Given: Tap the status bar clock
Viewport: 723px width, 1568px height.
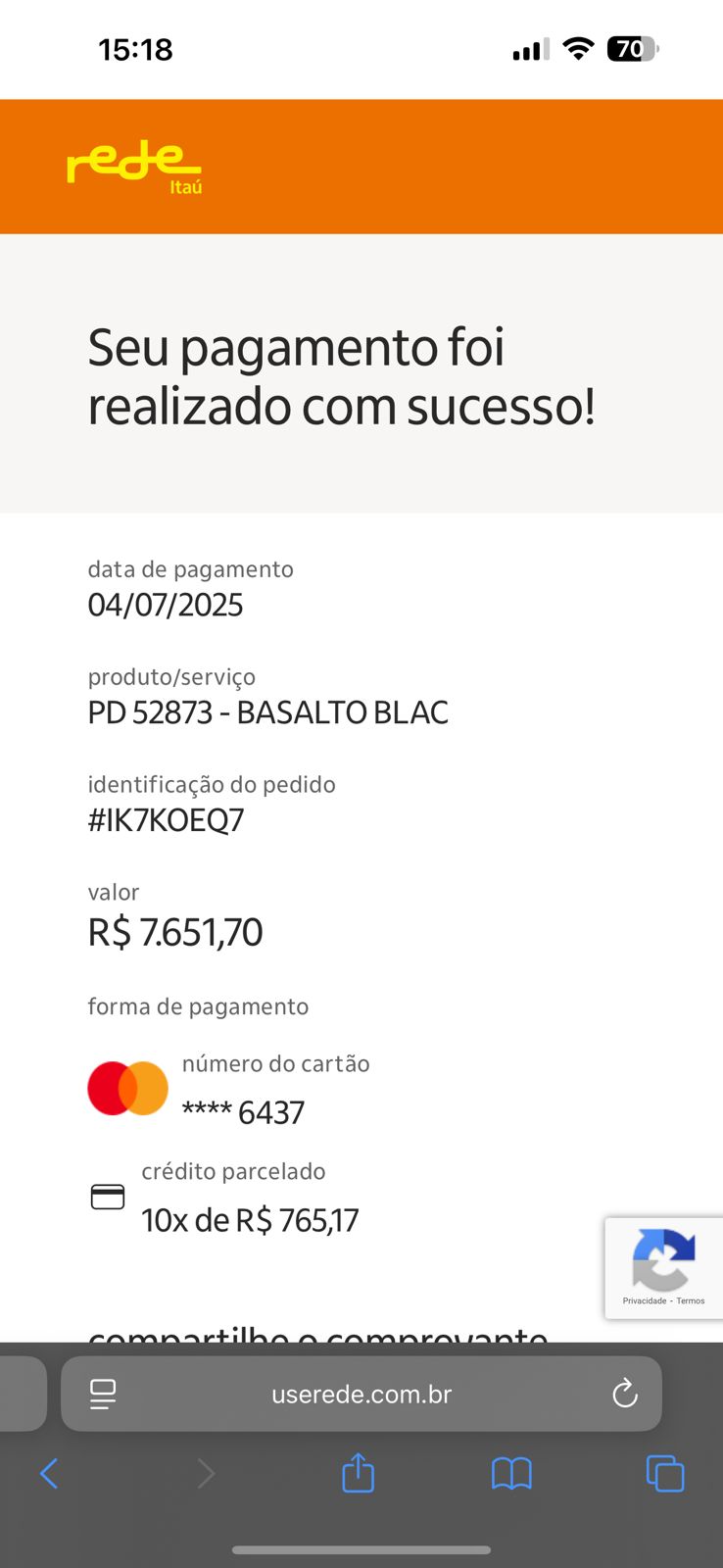Looking at the screenshot, I should (135, 49).
